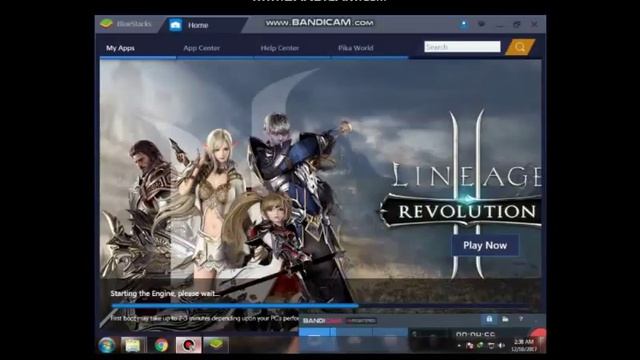
Task: Close the BlueStacks window
Action: (x=534, y=24)
